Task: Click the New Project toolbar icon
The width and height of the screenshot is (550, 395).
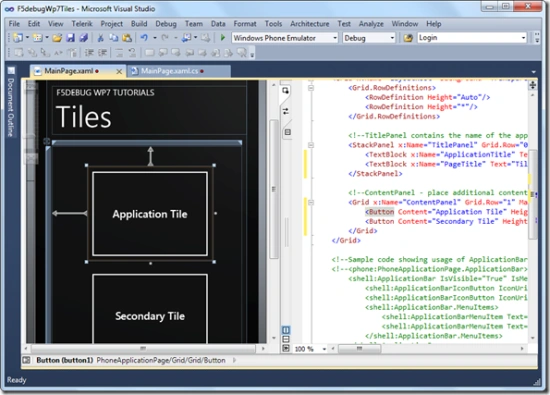Action: 18,38
